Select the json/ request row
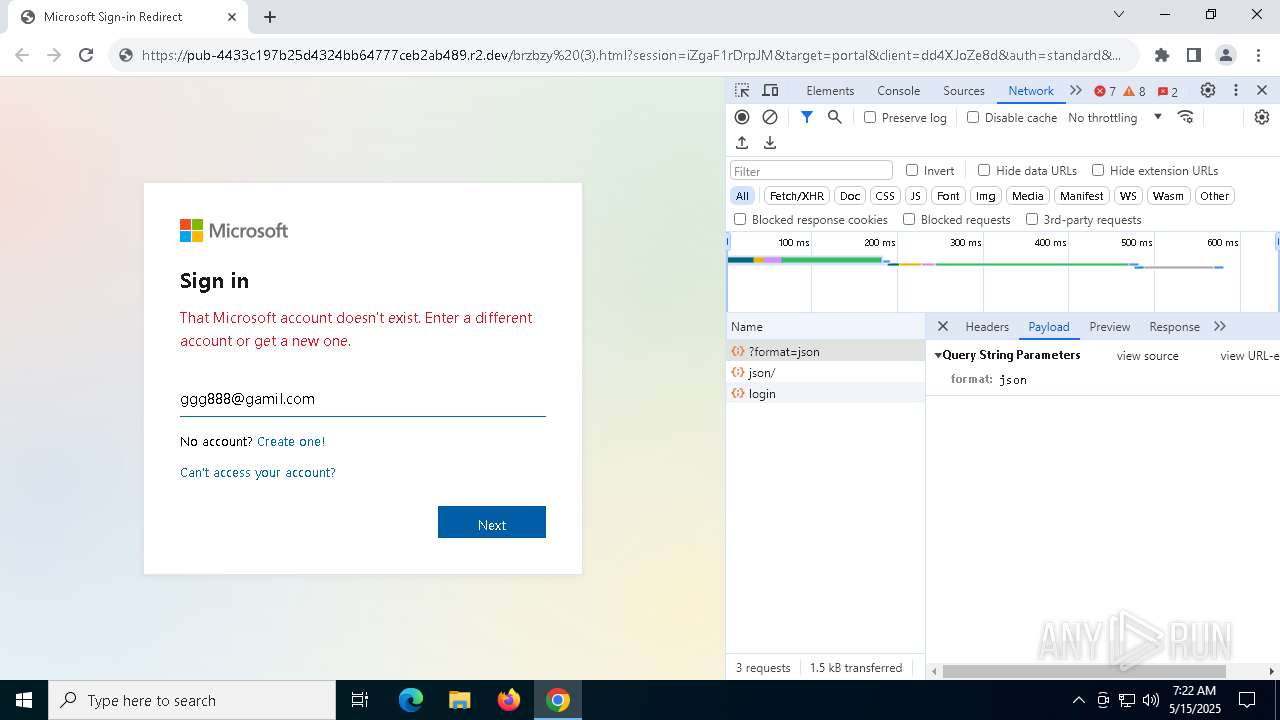The height and width of the screenshot is (720, 1280). click(x=826, y=372)
